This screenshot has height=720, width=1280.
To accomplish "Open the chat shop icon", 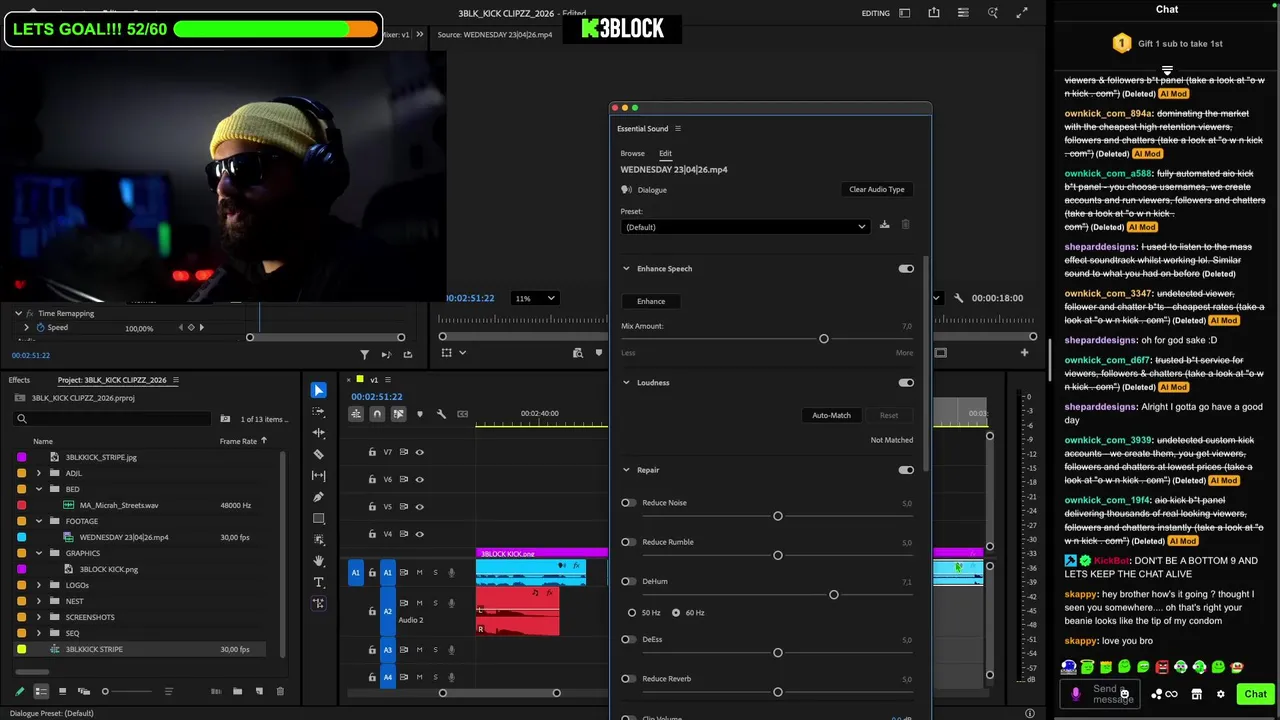I will coord(1196,694).
